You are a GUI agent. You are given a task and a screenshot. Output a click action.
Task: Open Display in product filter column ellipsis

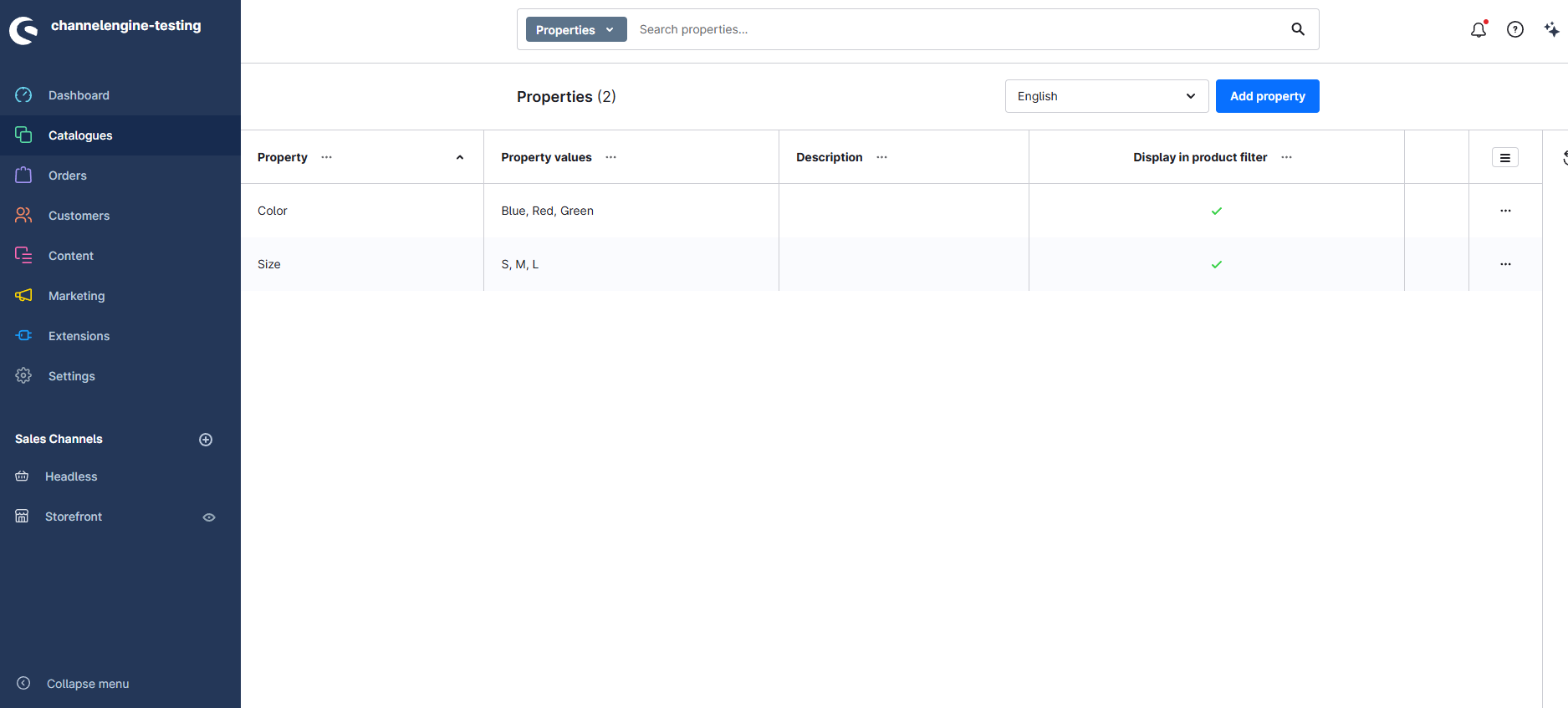pos(1287,157)
